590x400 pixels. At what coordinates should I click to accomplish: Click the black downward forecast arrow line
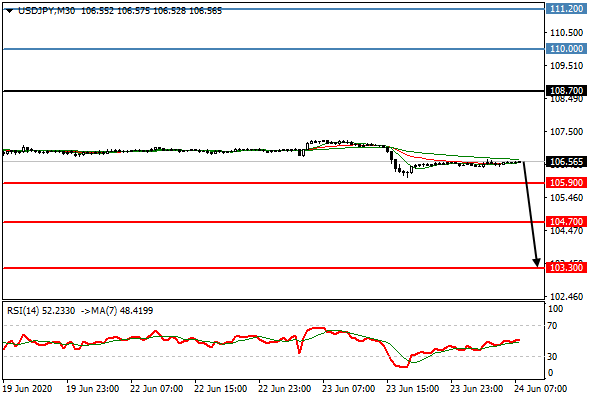pyautogui.click(x=530, y=213)
